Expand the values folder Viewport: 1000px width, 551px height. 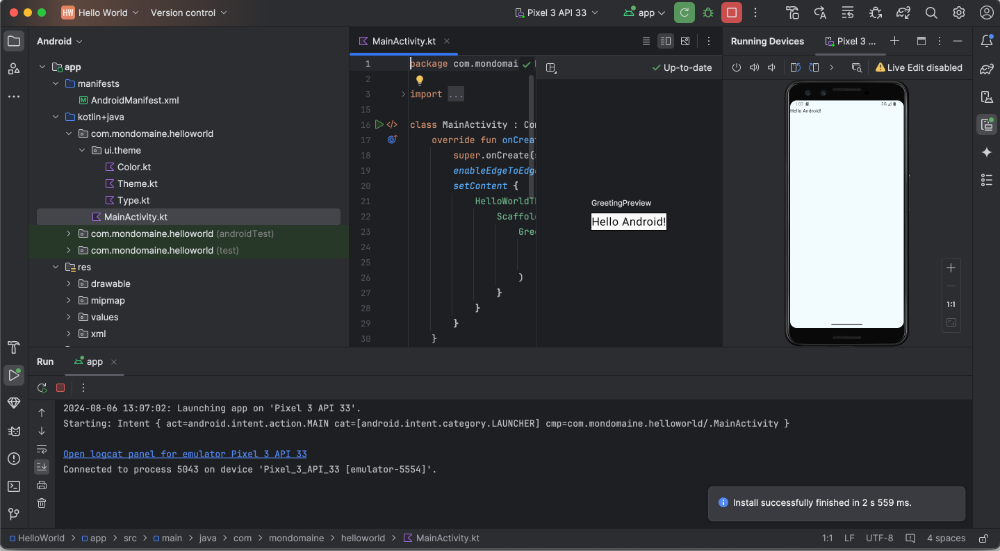[x=69, y=317]
